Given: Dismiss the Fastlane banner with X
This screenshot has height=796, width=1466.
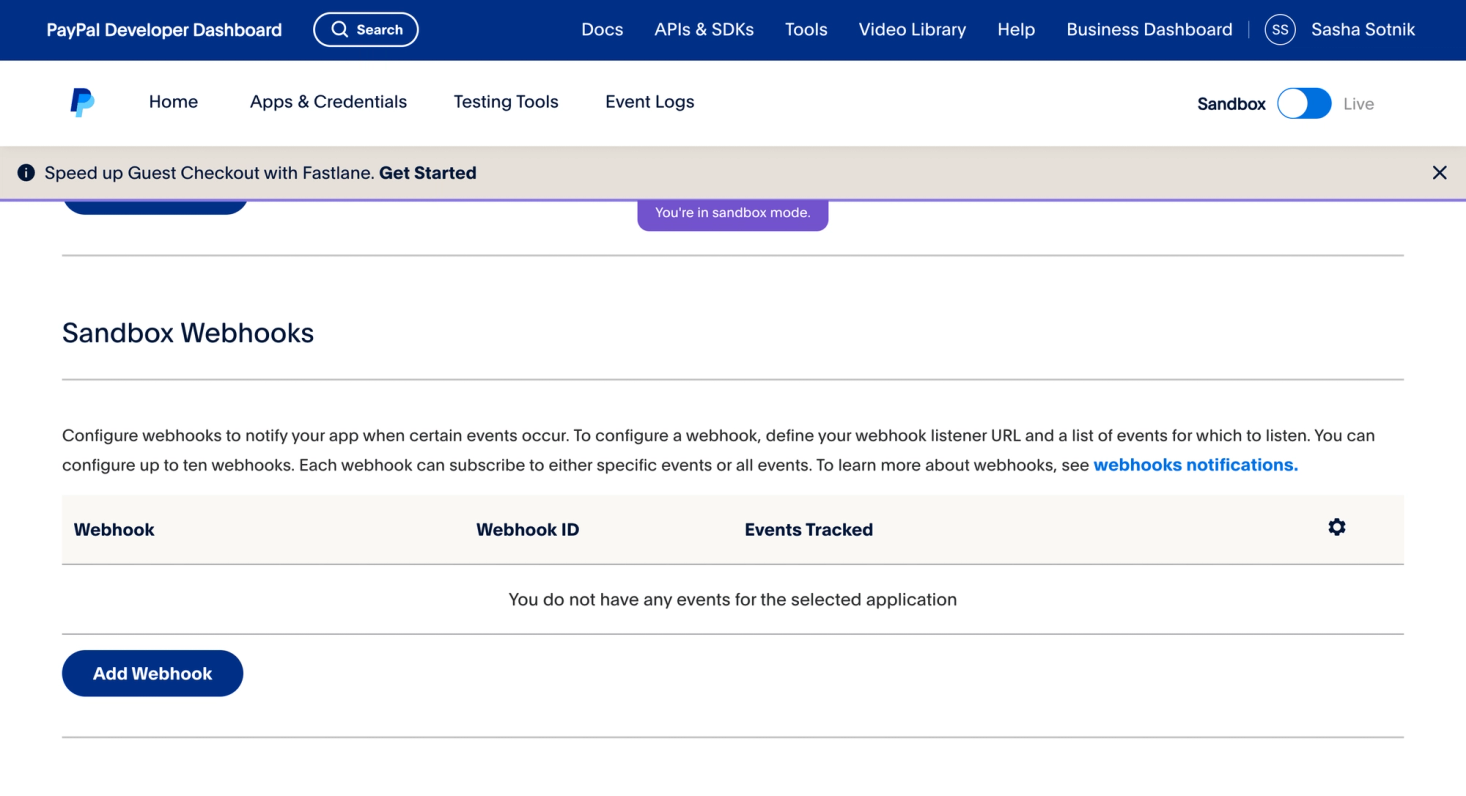Looking at the screenshot, I should 1439,173.
